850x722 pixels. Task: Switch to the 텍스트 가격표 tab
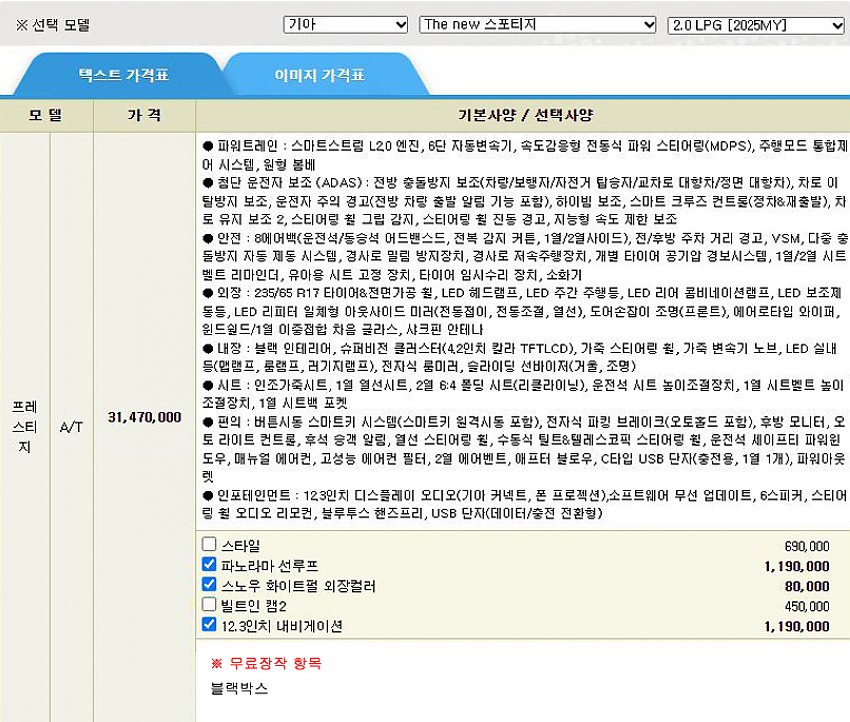click(124, 75)
